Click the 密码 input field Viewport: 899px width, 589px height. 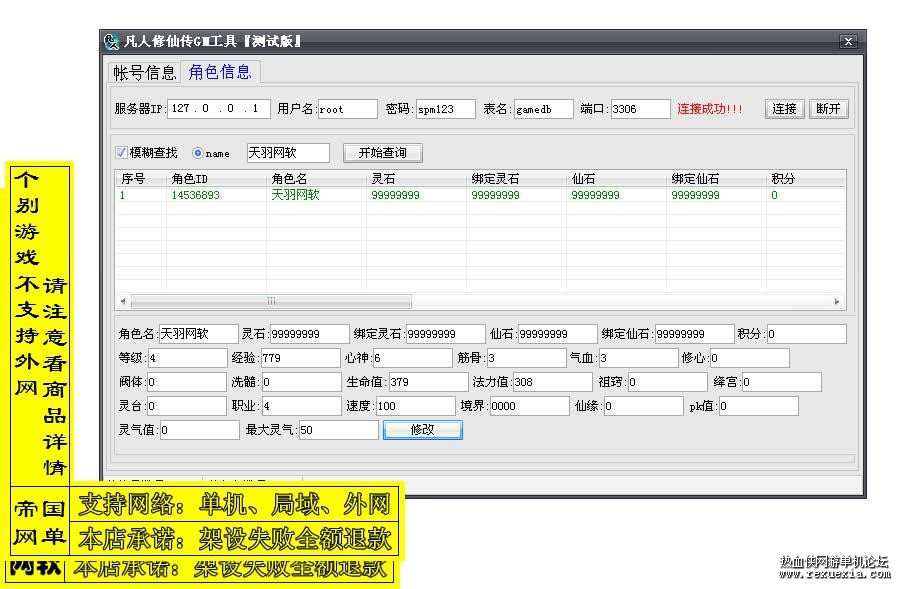coord(445,109)
